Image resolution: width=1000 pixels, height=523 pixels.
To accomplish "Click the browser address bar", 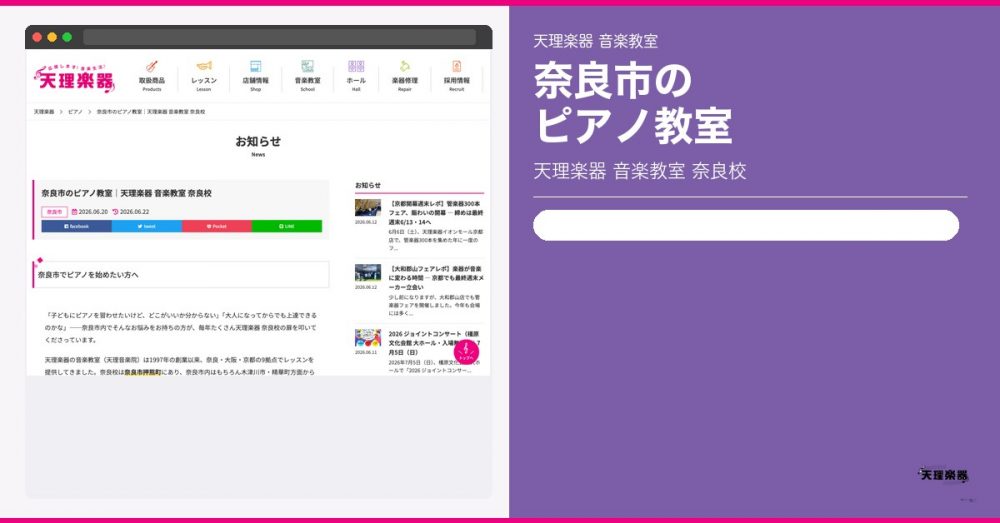I will pyautogui.click(x=279, y=37).
